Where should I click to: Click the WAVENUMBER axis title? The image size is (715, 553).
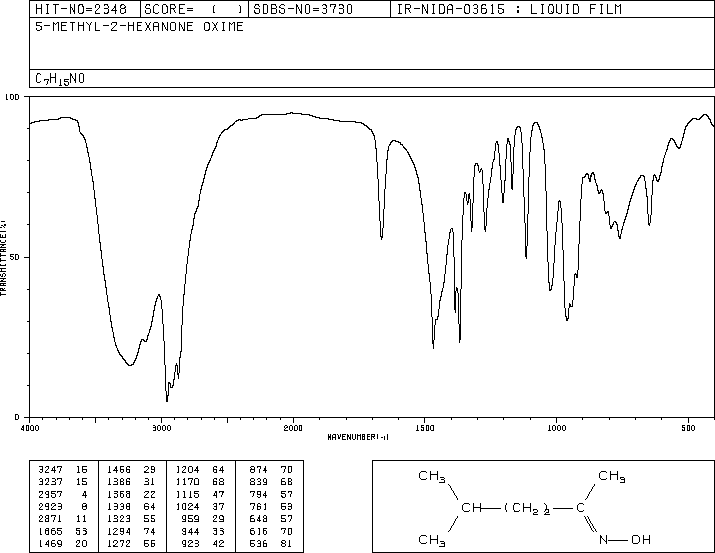pos(358,437)
